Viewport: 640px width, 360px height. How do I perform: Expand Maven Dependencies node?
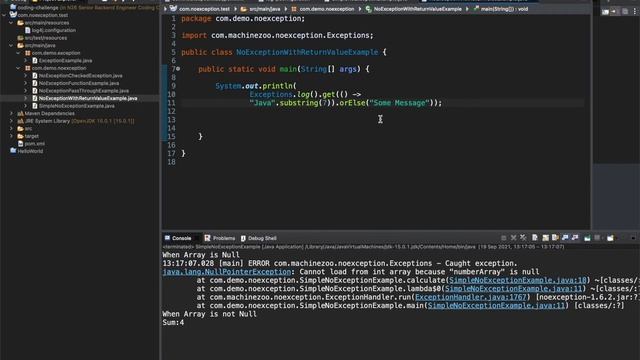click(11, 113)
